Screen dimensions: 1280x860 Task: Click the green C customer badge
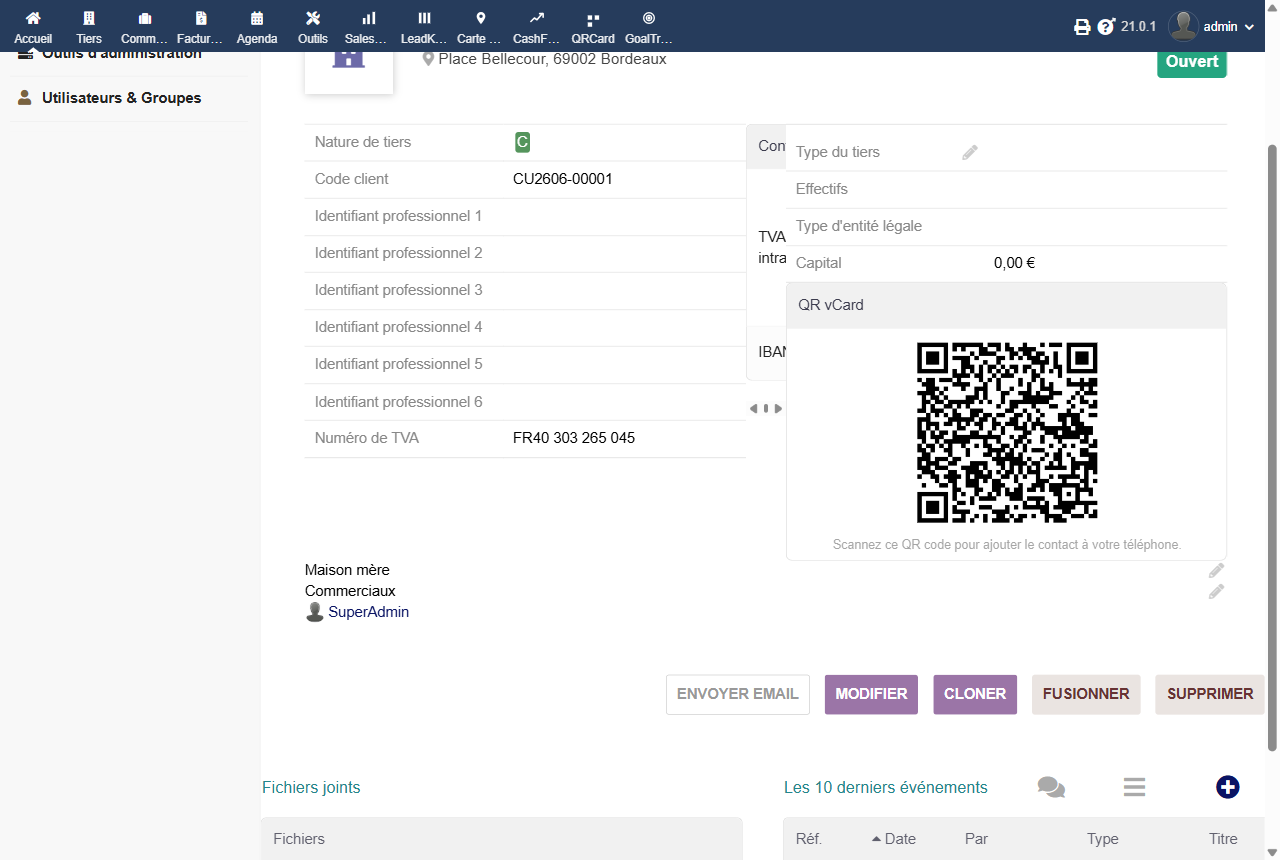click(x=522, y=142)
